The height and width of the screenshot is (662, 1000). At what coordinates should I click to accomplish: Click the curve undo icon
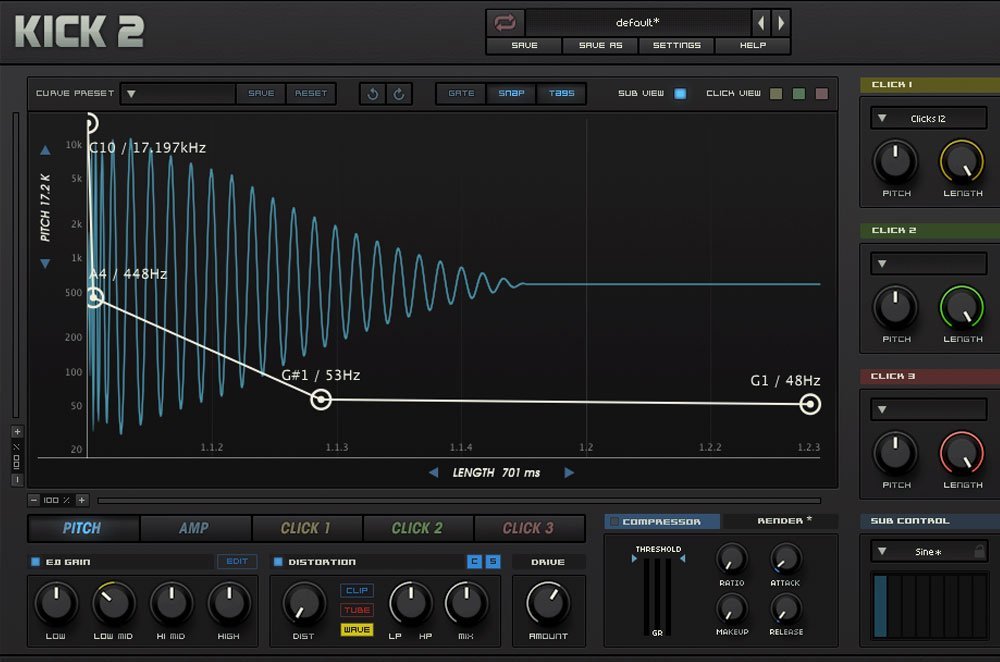point(373,94)
